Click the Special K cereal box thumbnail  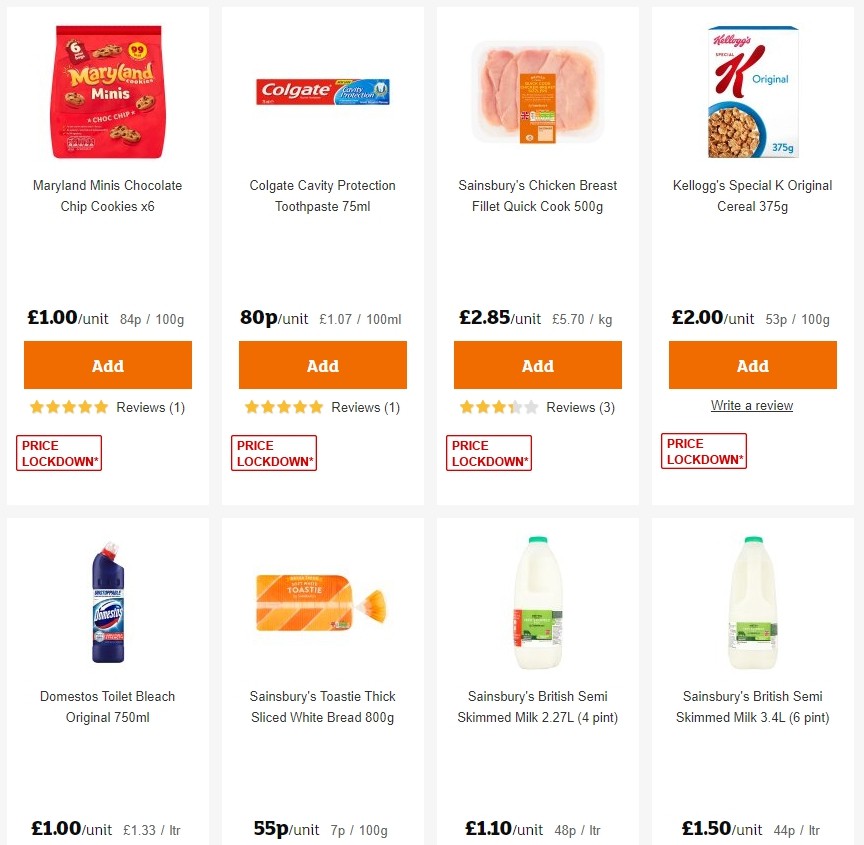(752, 90)
